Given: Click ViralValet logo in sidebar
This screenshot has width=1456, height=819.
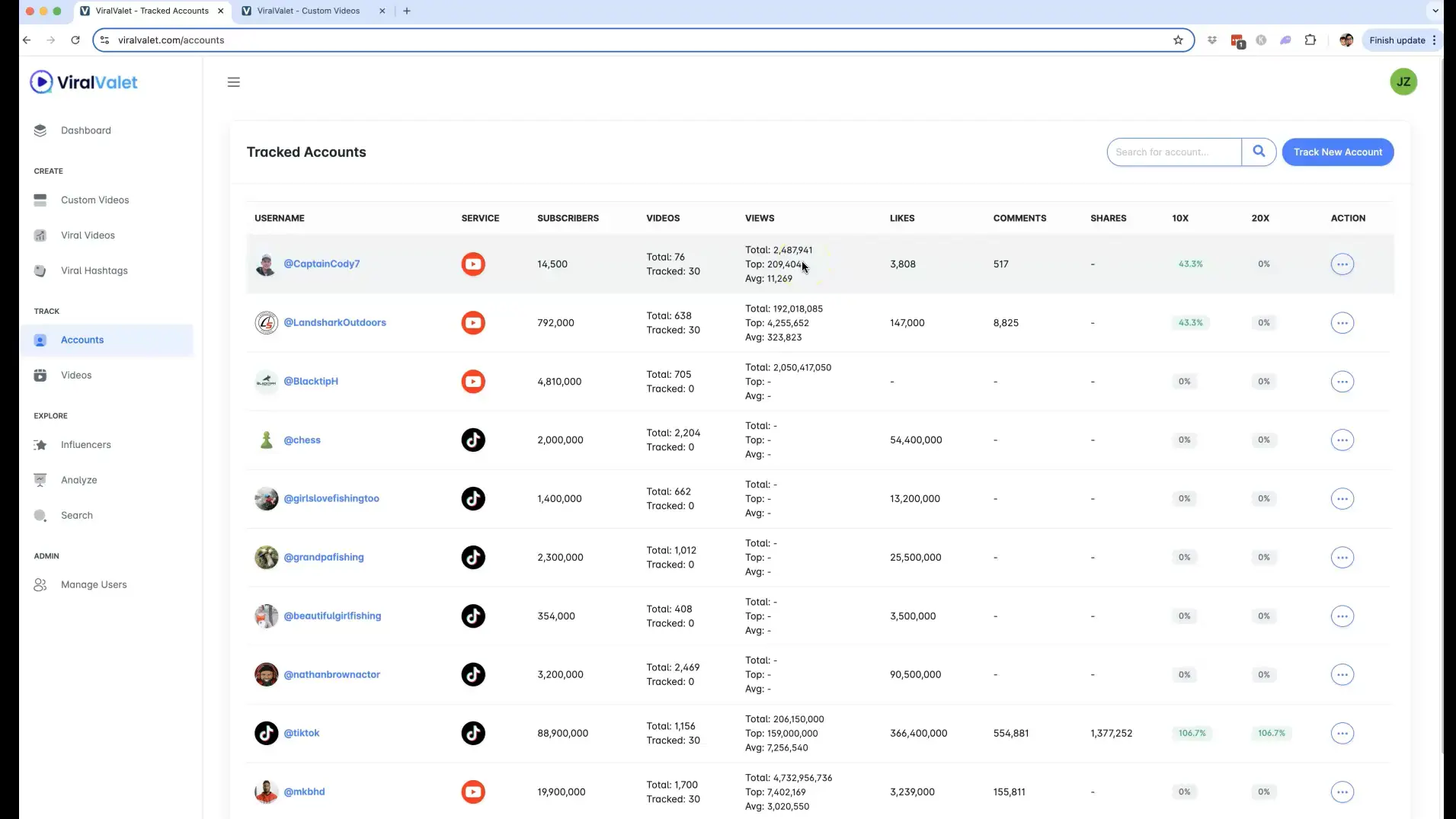Looking at the screenshot, I should click(x=84, y=82).
